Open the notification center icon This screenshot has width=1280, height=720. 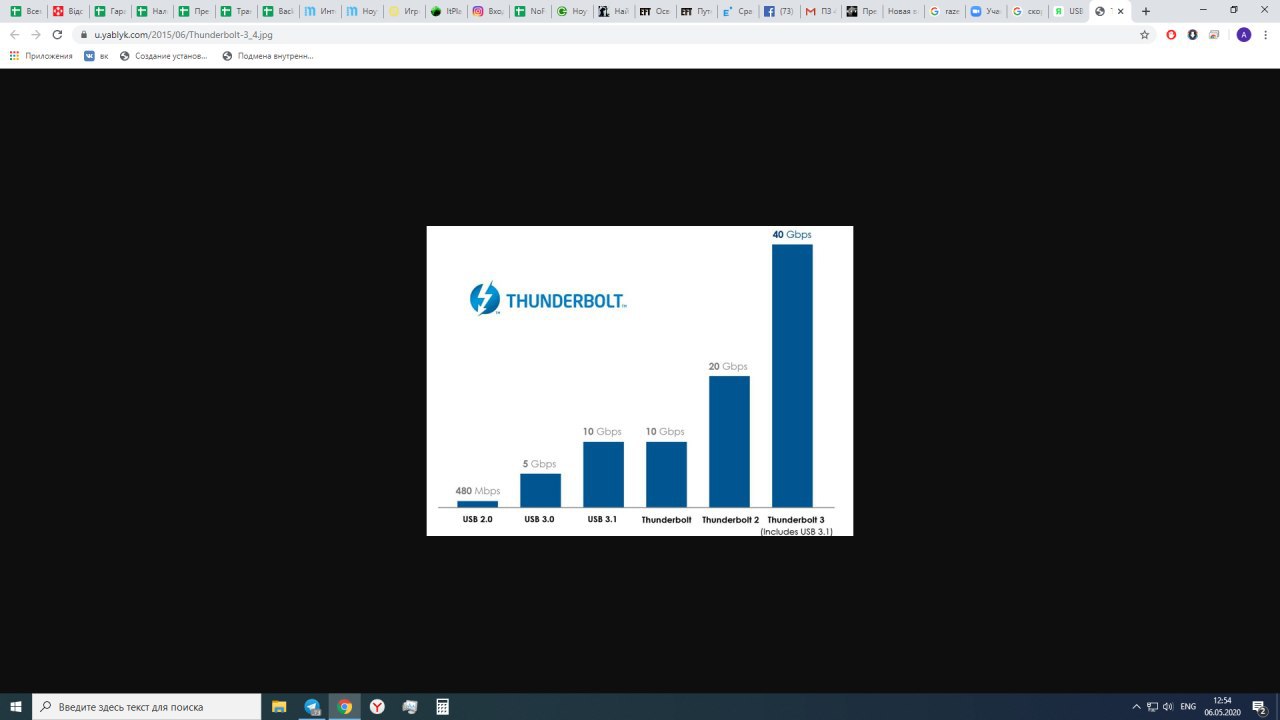1259,706
